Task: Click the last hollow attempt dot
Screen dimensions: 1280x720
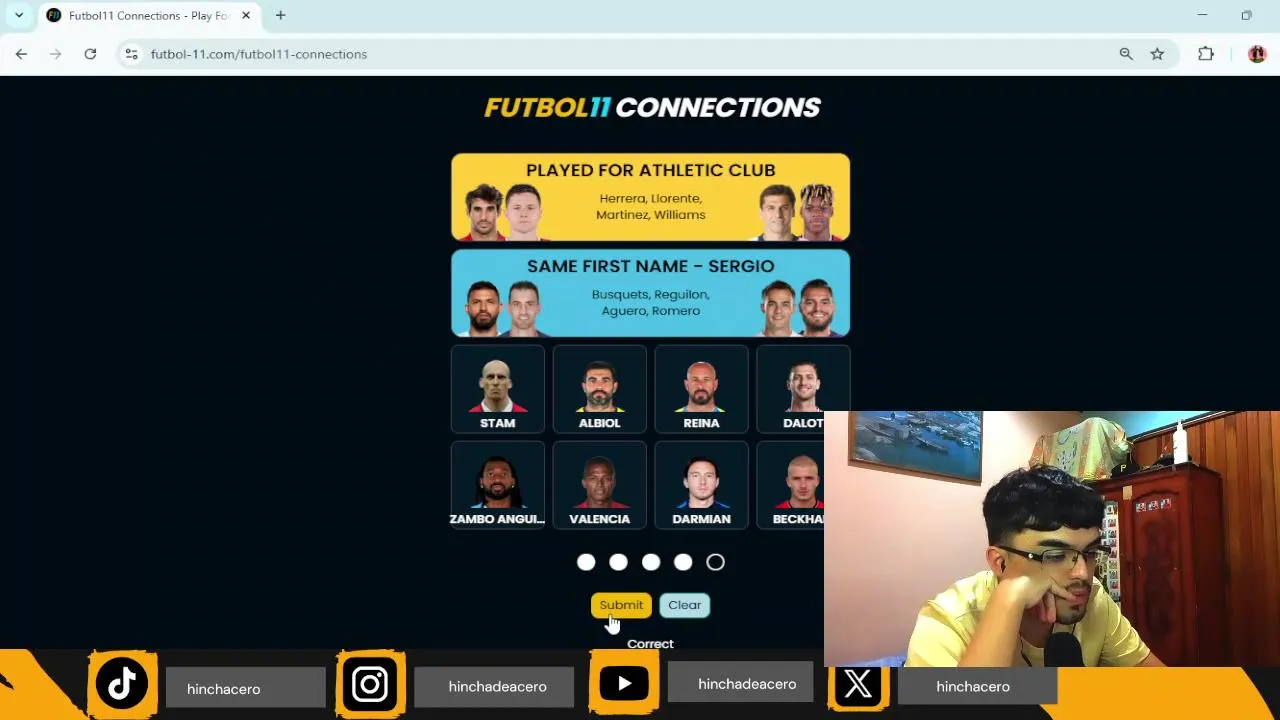Action: [715, 562]
